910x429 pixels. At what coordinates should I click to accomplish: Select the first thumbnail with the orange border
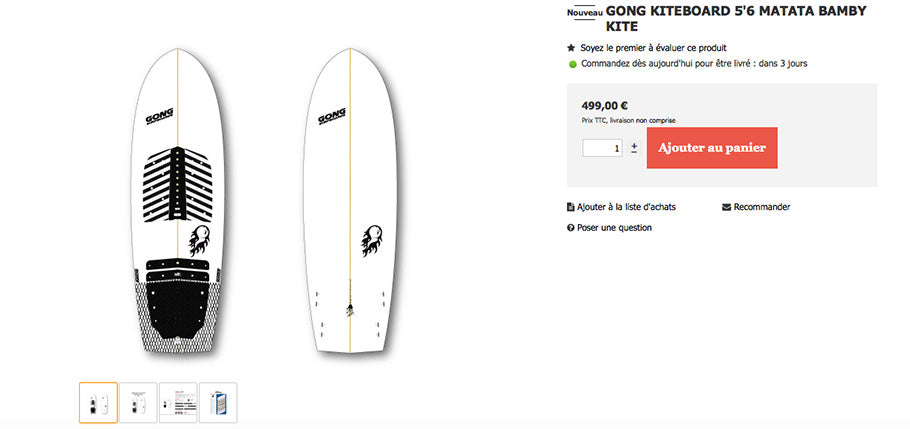(98, 402)
